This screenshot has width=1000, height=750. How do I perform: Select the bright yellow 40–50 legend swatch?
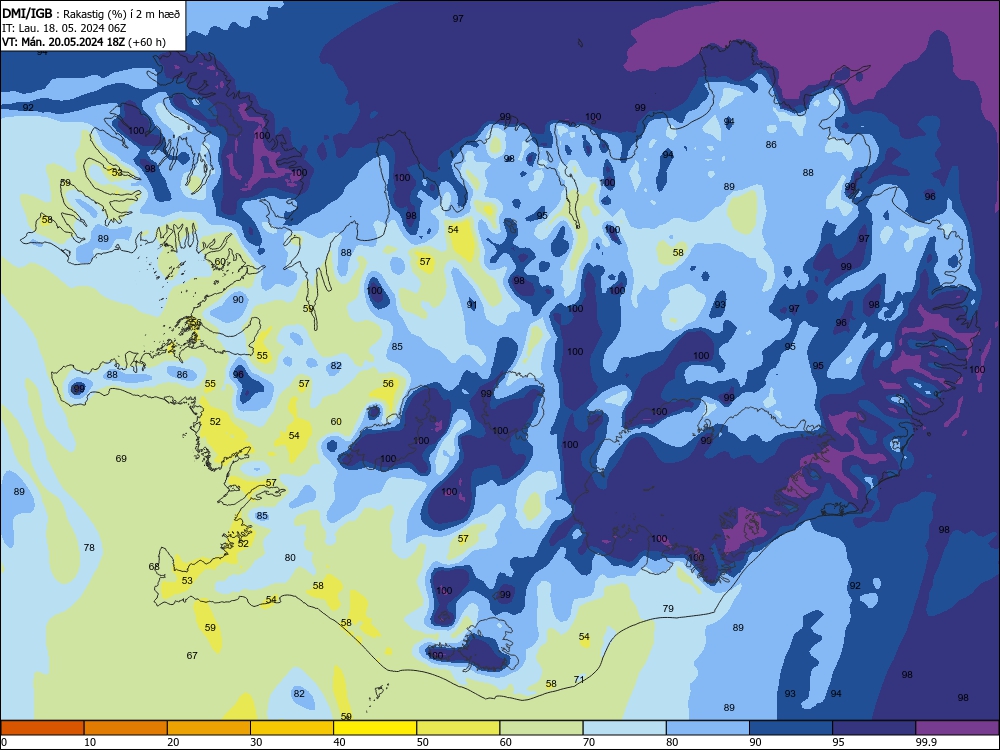point(375,728)
